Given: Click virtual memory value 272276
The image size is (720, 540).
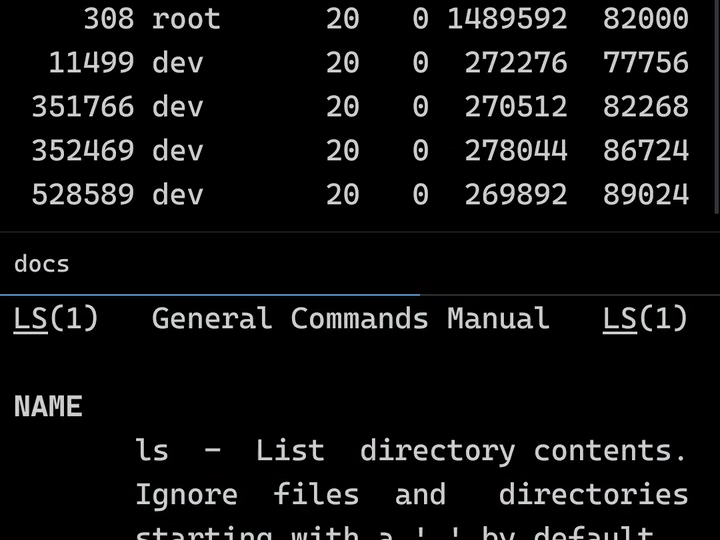Looking at the screenshot, I should 516,62.
